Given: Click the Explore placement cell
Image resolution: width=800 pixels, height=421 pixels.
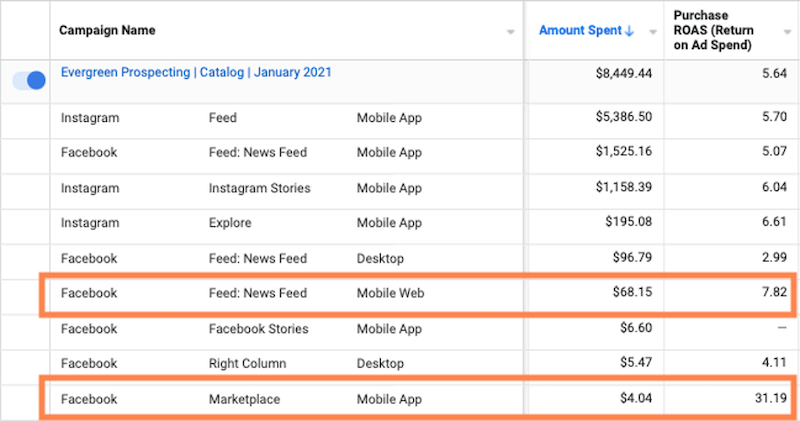Looking at the screenshot, I should (230, 223).
